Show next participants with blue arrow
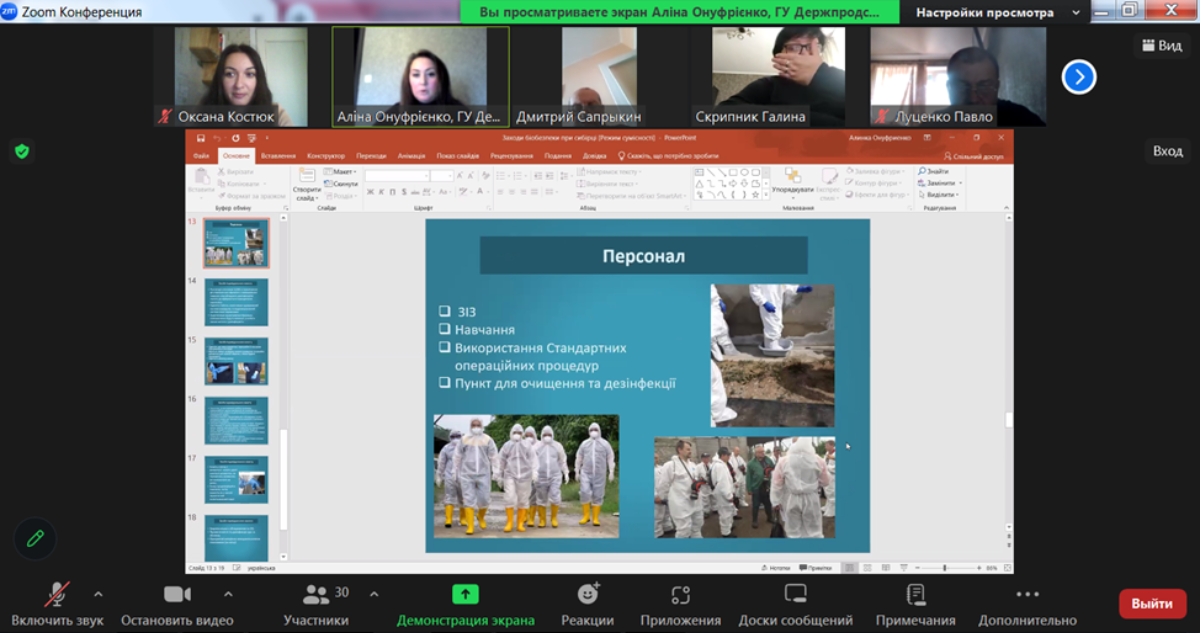 pos(1079,77)
